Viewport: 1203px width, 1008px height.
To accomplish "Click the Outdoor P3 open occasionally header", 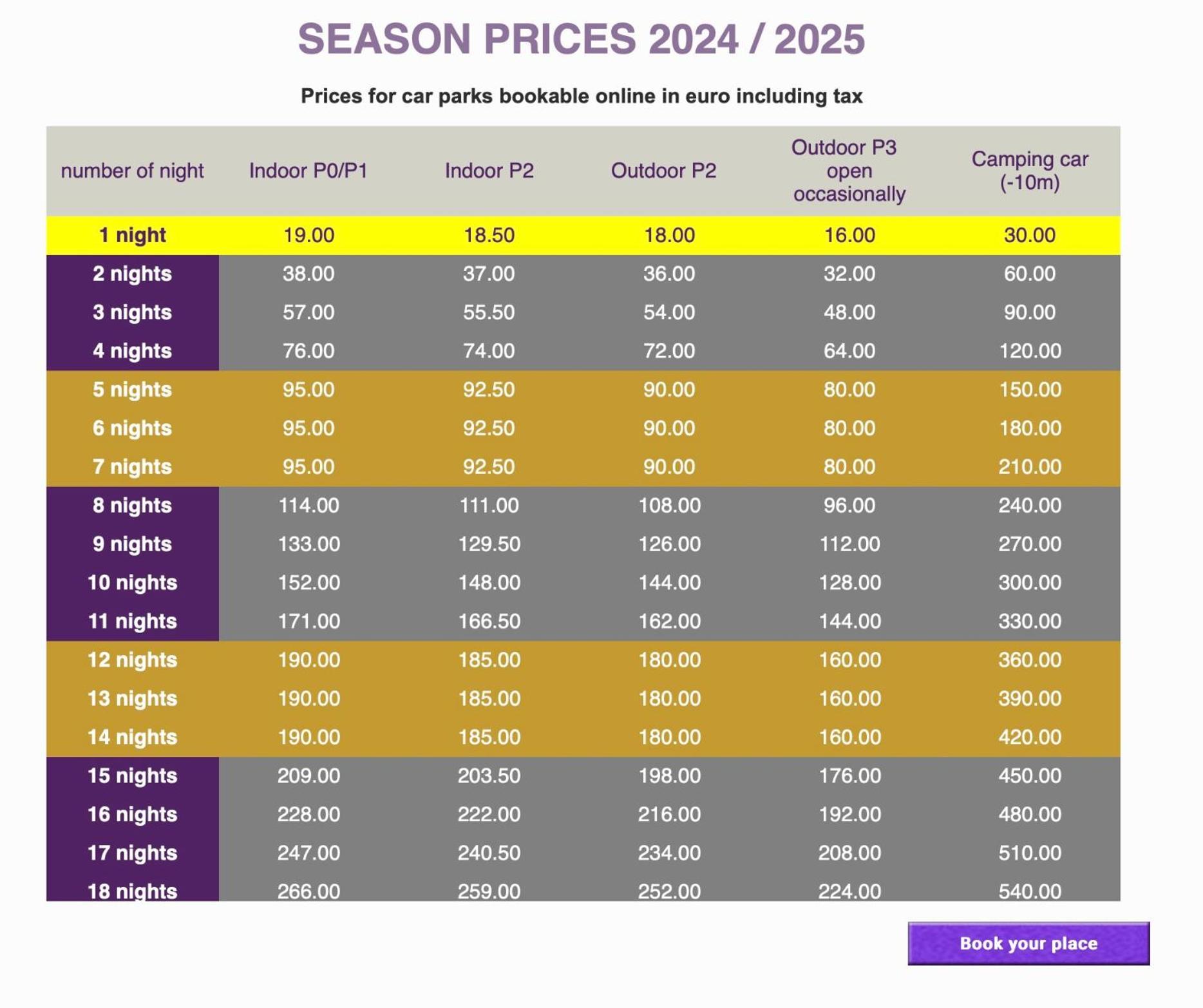I will coord(849,171).
